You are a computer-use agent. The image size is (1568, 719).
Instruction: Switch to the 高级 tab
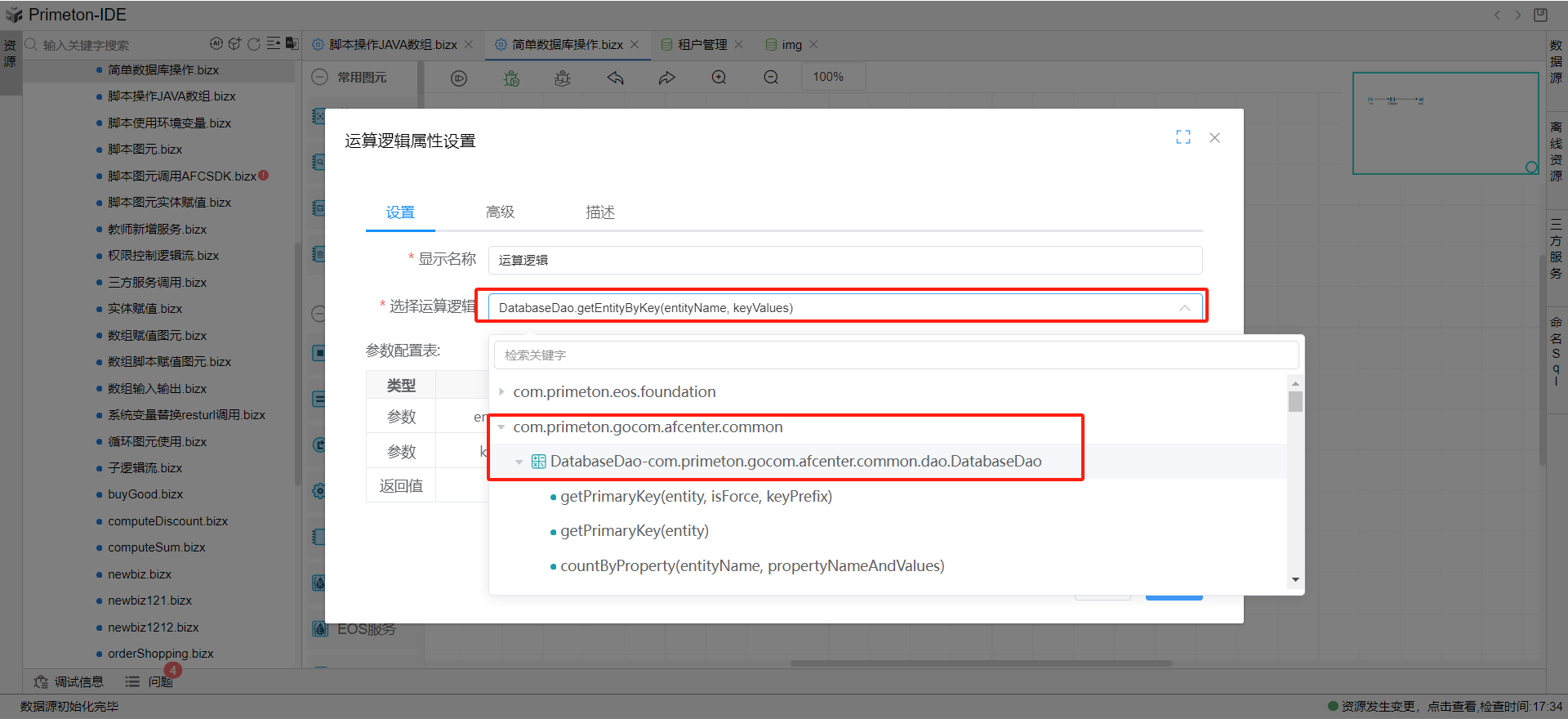pyautogui.click(x=500, y=212)
